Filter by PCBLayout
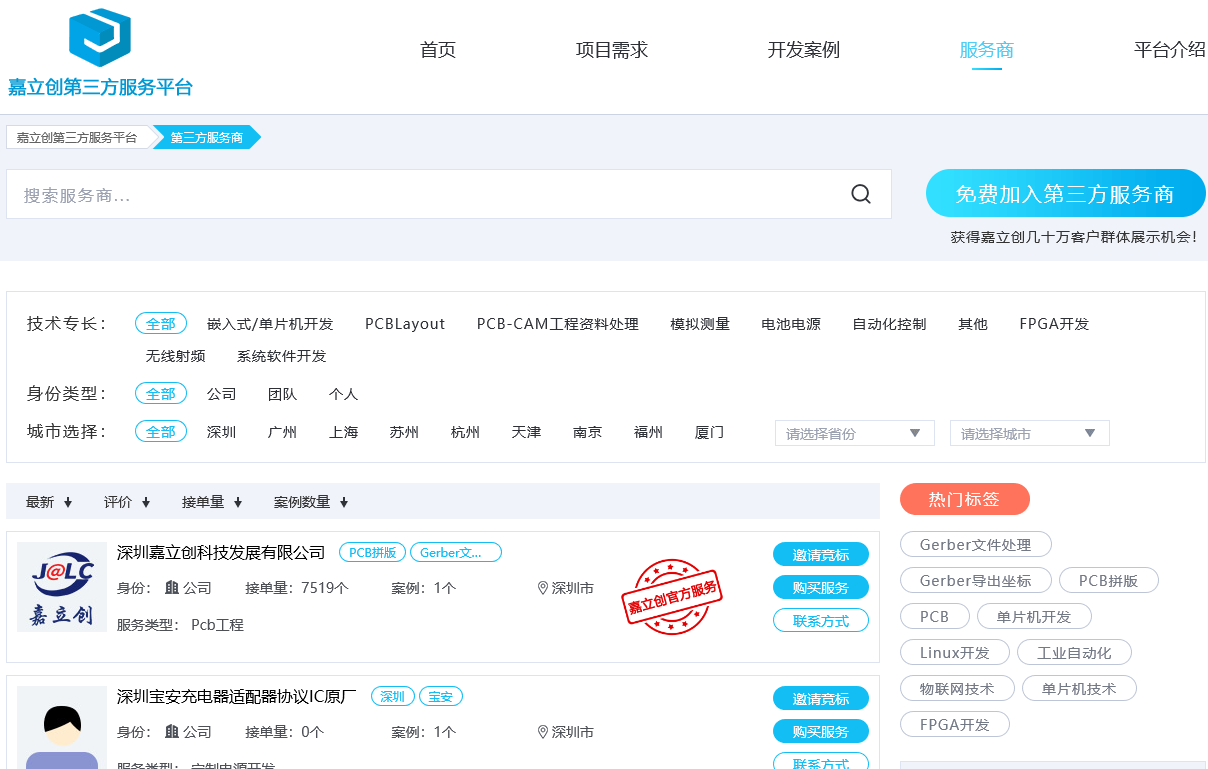This screenshot has height=769, width=1208. click(405, 324)
